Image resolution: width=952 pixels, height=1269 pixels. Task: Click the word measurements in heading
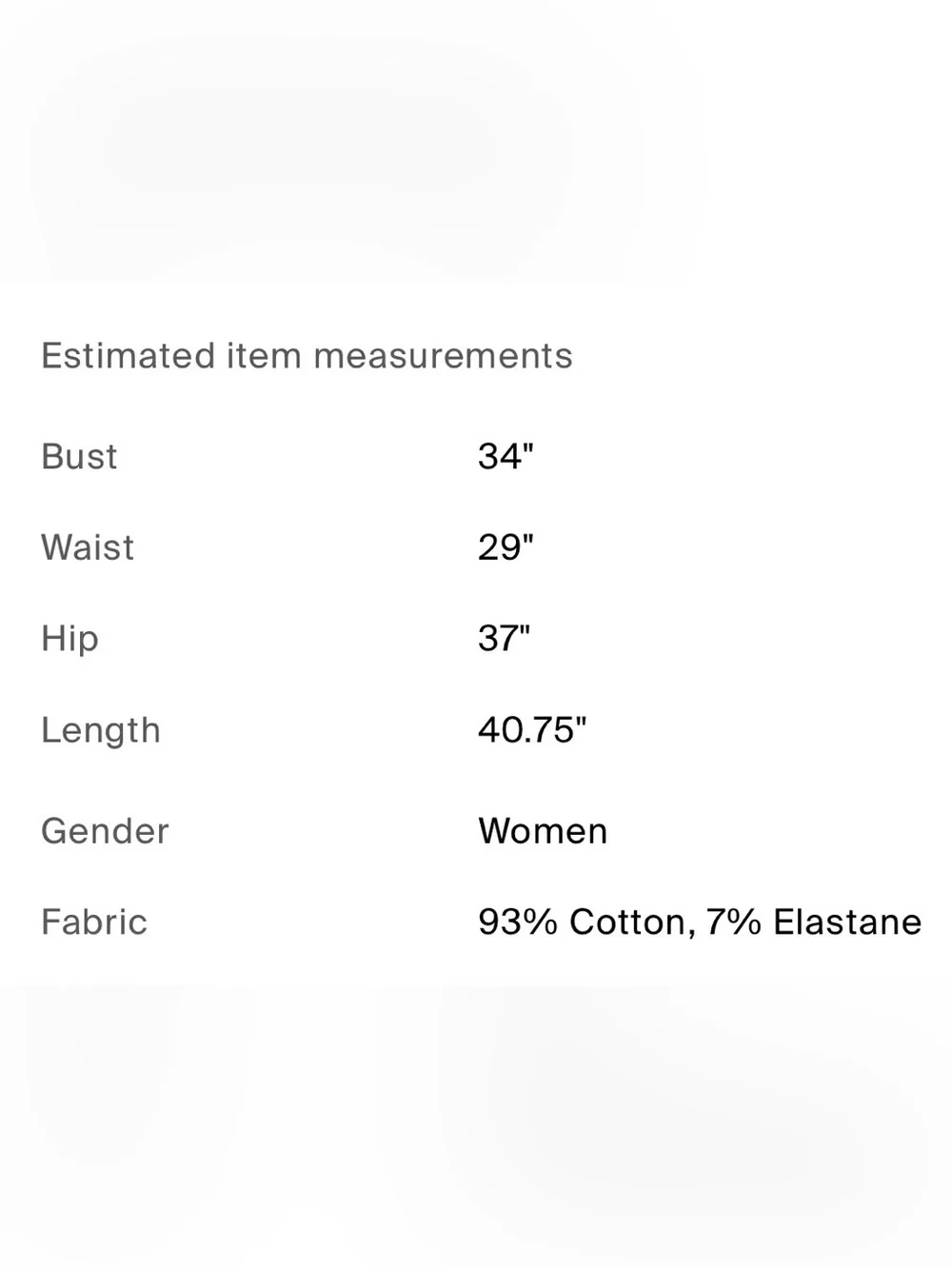click(443, 356)
